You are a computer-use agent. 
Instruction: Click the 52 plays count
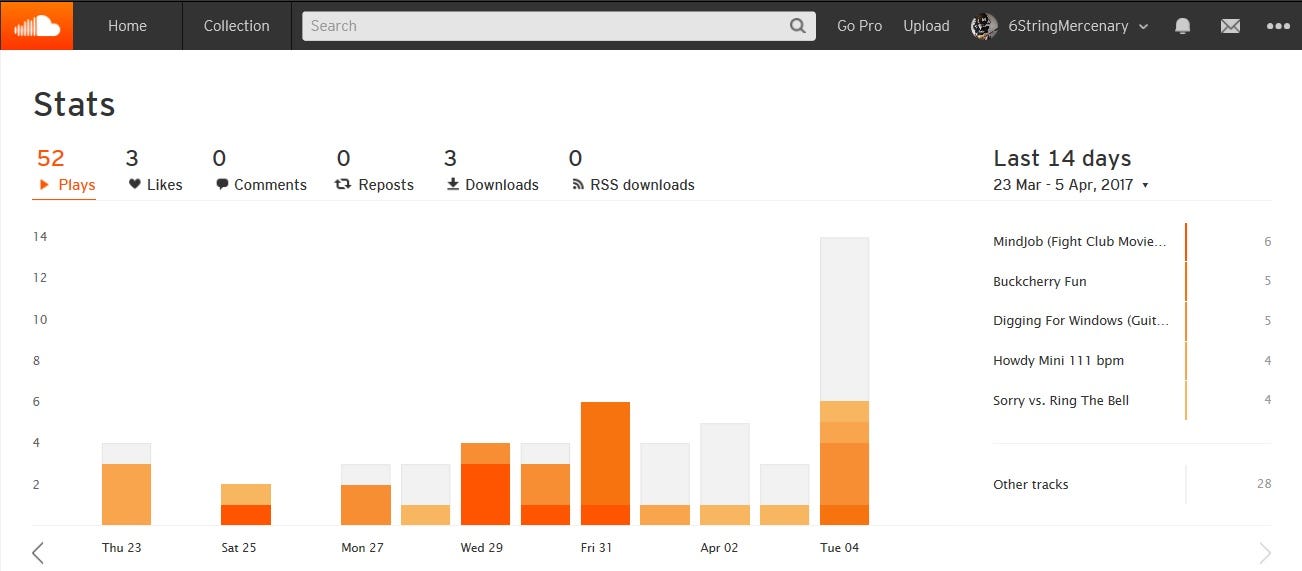pyautogui.click(x=51, y=158)
